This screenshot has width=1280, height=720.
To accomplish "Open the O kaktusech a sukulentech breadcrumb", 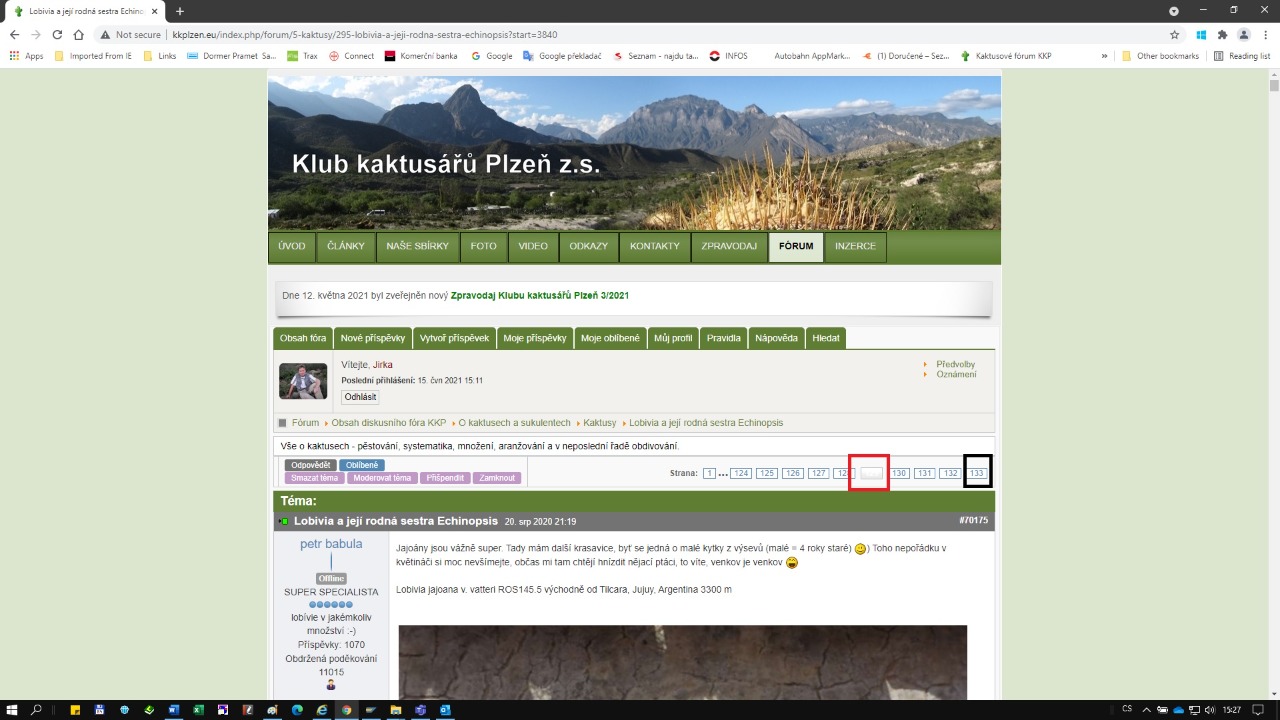I will [515, 423].
